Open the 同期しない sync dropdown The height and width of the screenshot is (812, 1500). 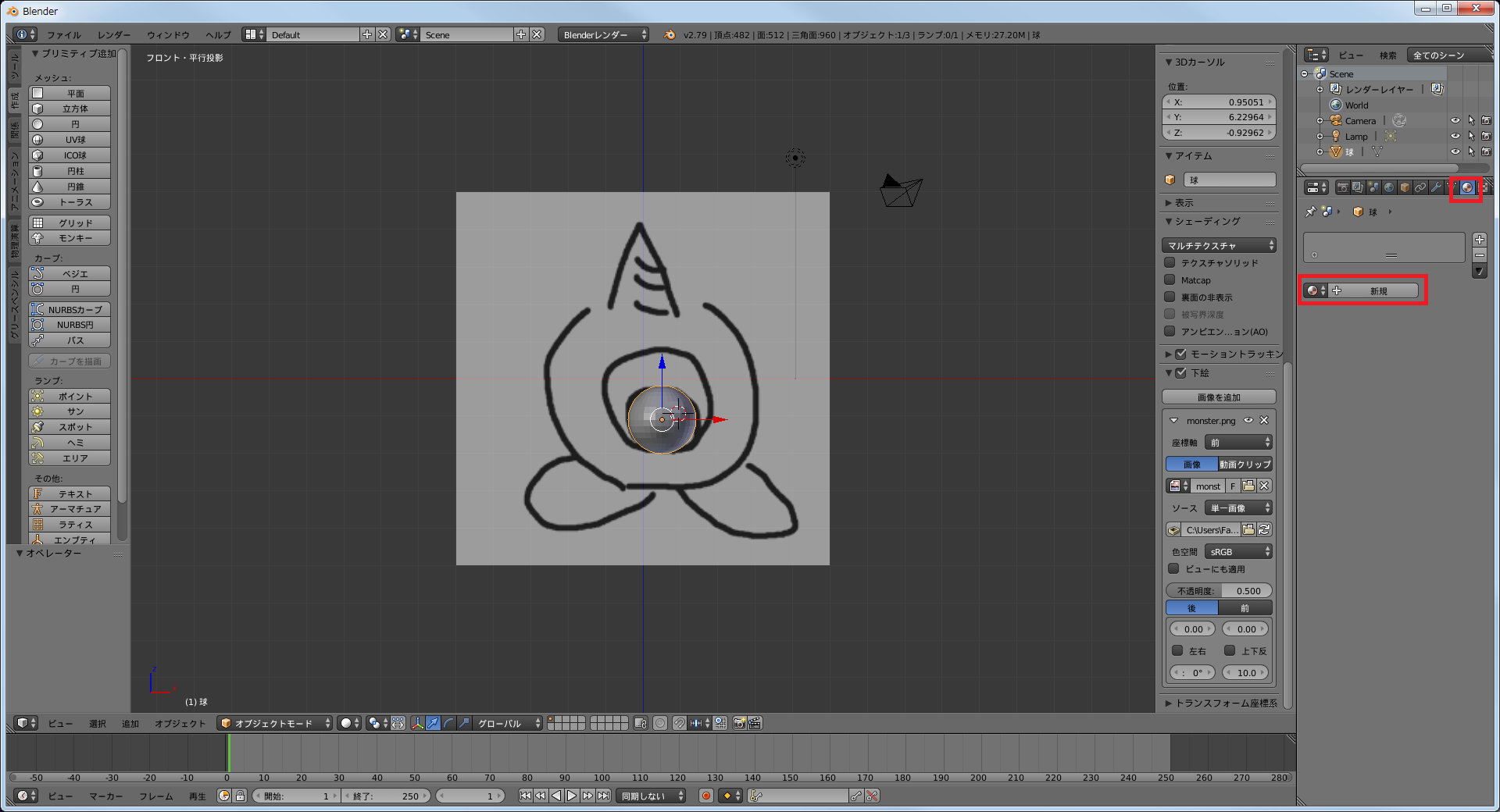click(x=651, y=796)
